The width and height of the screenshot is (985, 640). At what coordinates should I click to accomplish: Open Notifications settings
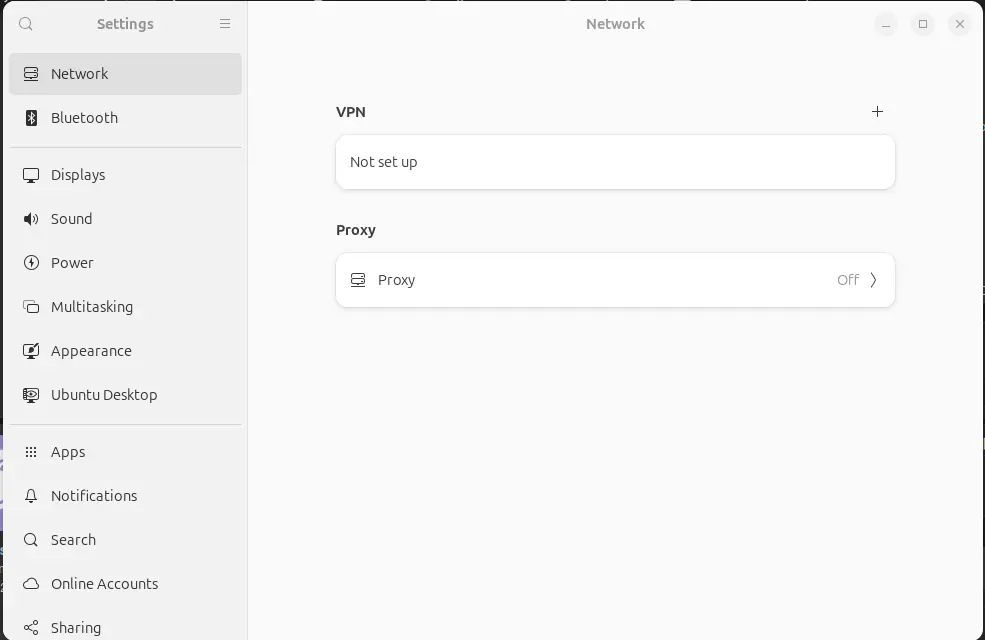click(x=126, y=496)
